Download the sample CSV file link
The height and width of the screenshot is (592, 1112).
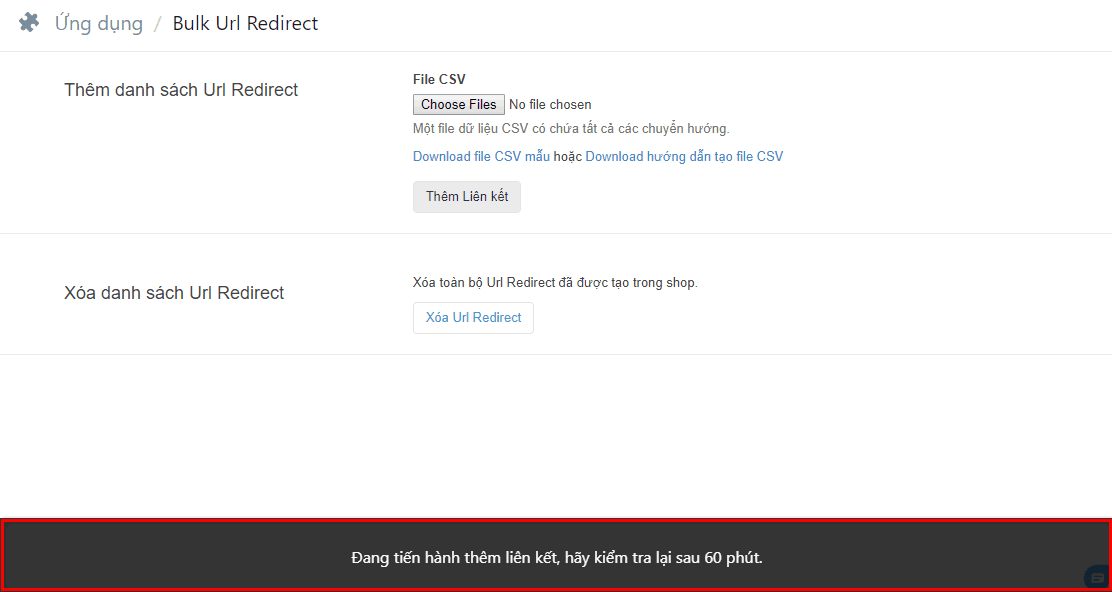click(481, 156)
